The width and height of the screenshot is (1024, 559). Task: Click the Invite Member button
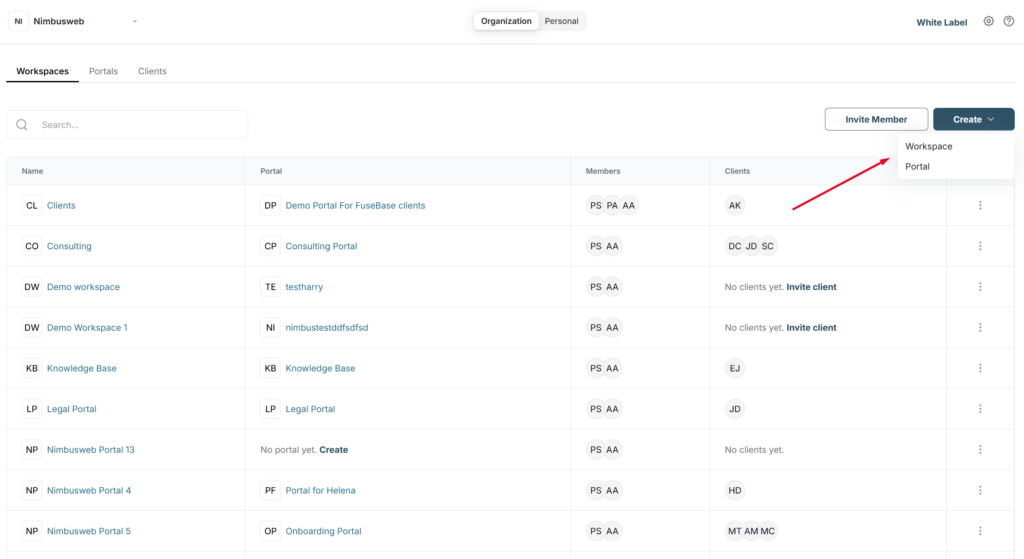coord(876,120)
